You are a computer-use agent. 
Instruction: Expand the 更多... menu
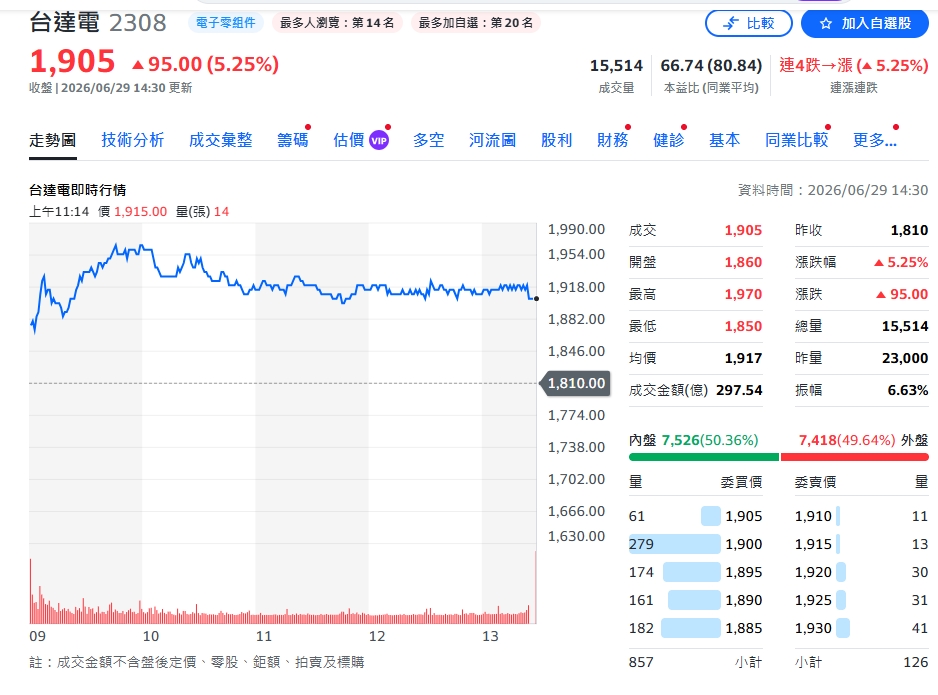[875, 140]
